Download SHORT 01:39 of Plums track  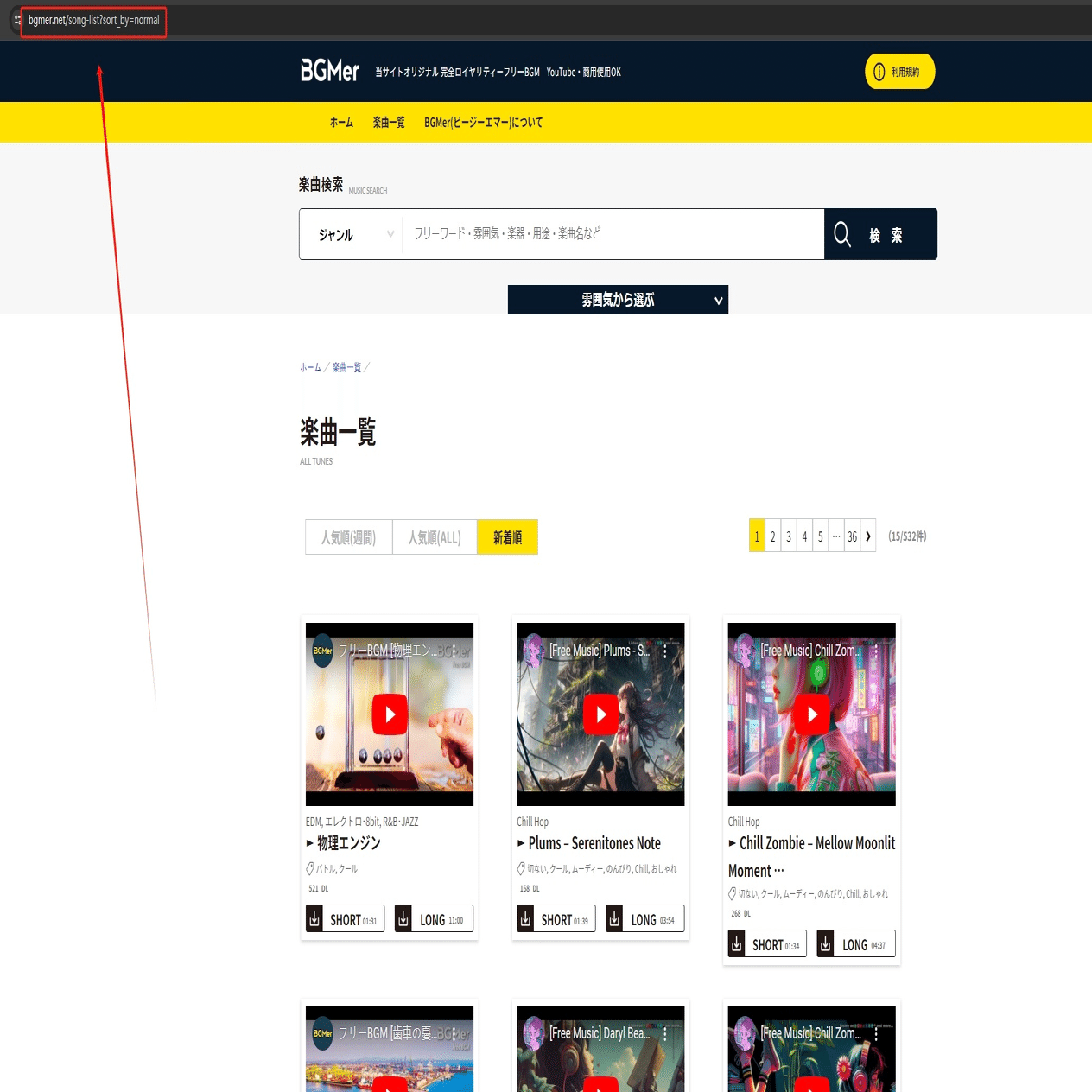556,918
